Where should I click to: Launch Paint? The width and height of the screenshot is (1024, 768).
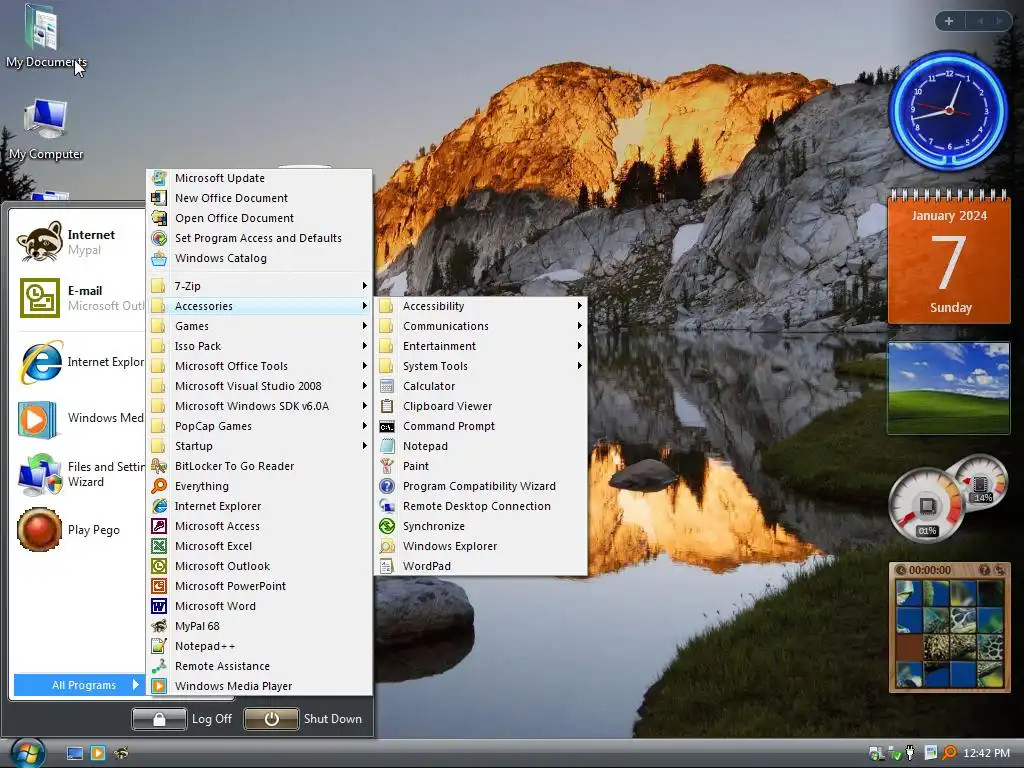pos(481,466)
